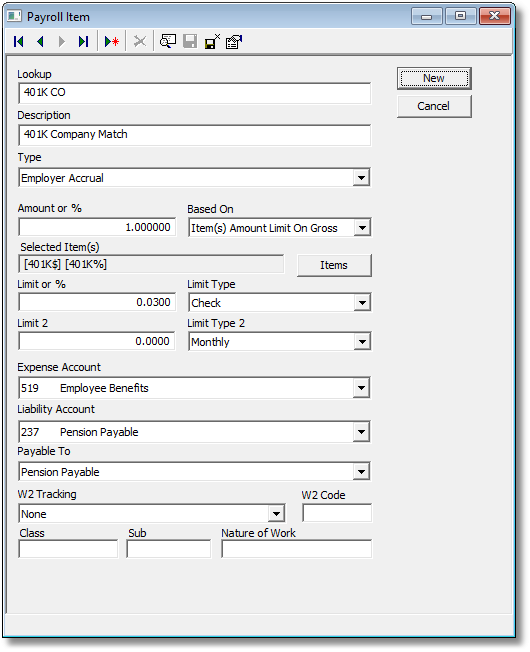Viewport: 530px width, 652px height.
Task: Click into the Lookup text field
Action: 195,93
